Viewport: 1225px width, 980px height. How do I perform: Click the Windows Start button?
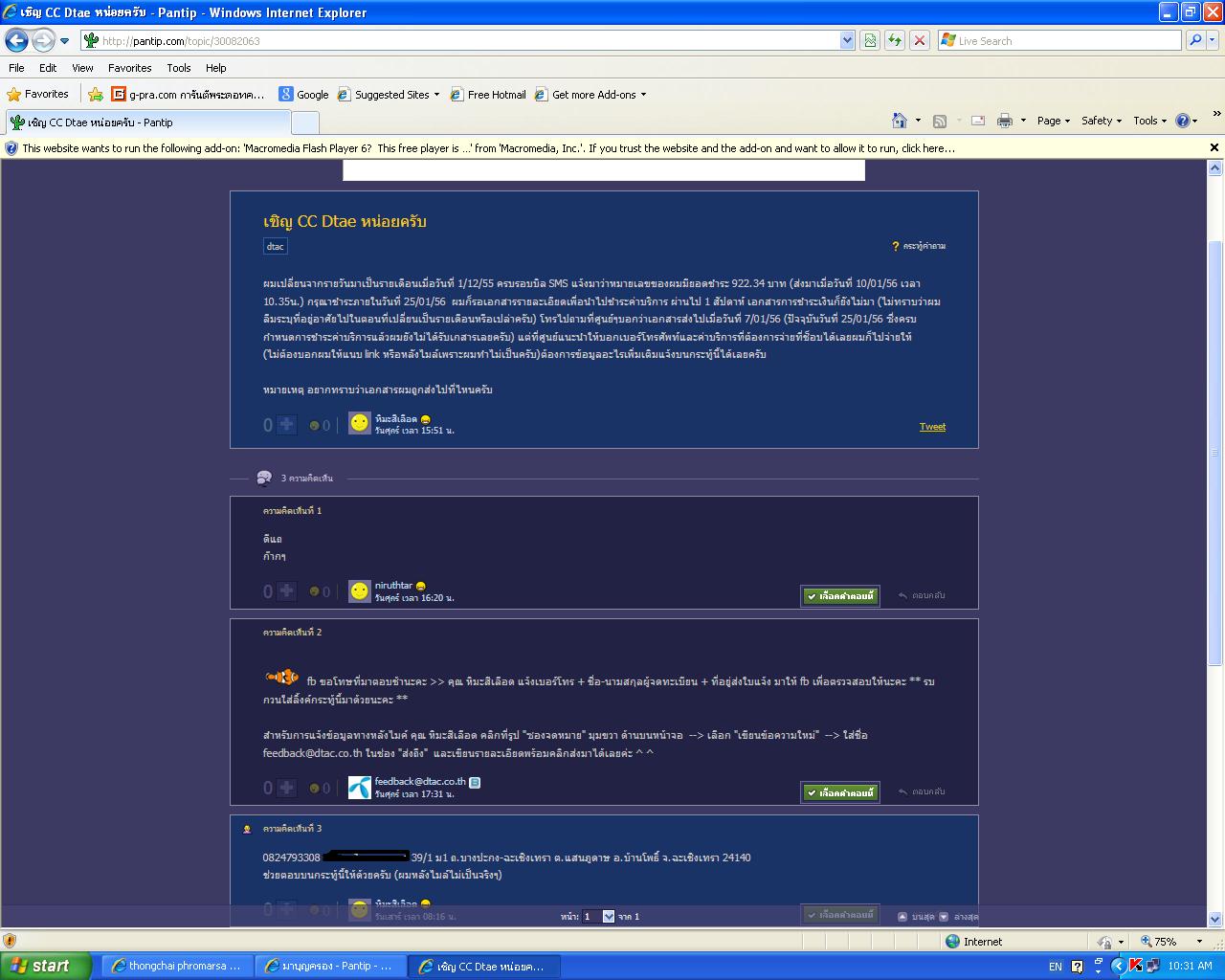click(45, 966)
